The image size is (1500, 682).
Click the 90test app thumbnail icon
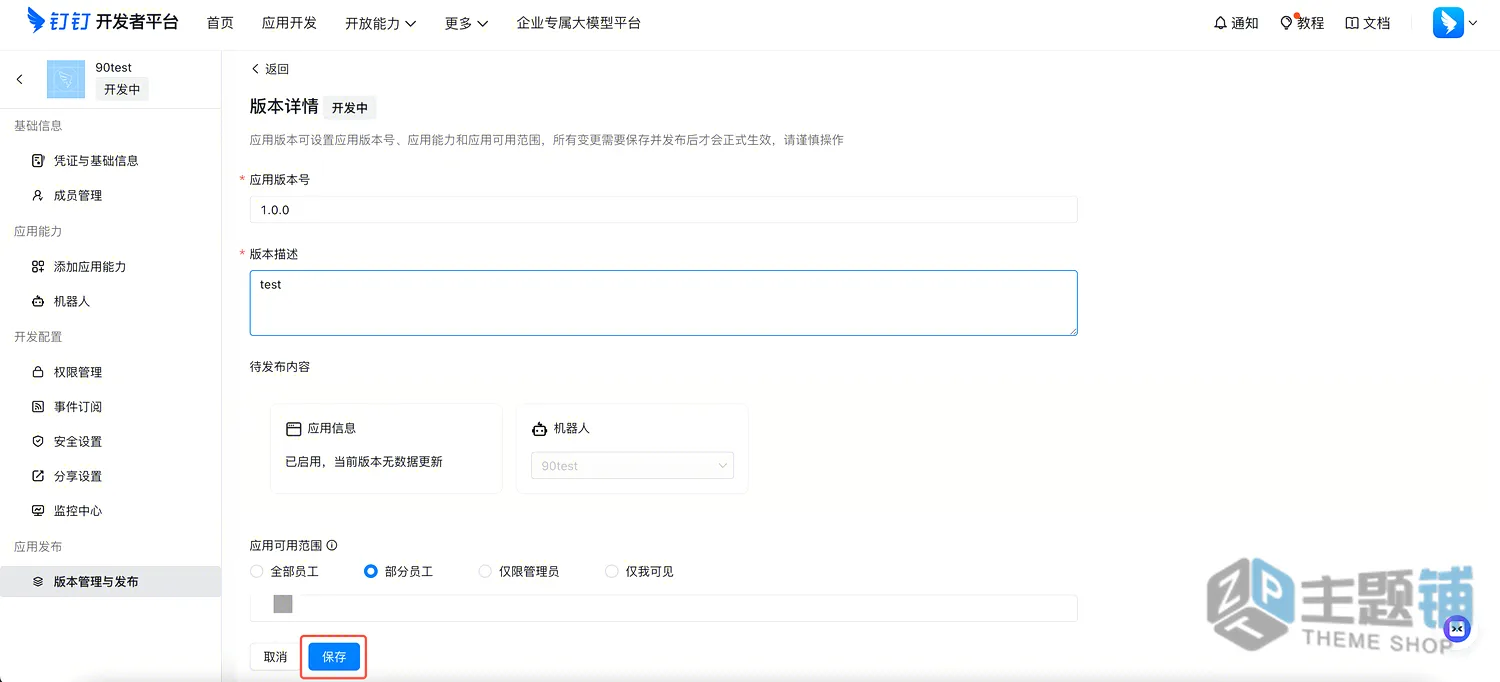[x=66, y=79]
